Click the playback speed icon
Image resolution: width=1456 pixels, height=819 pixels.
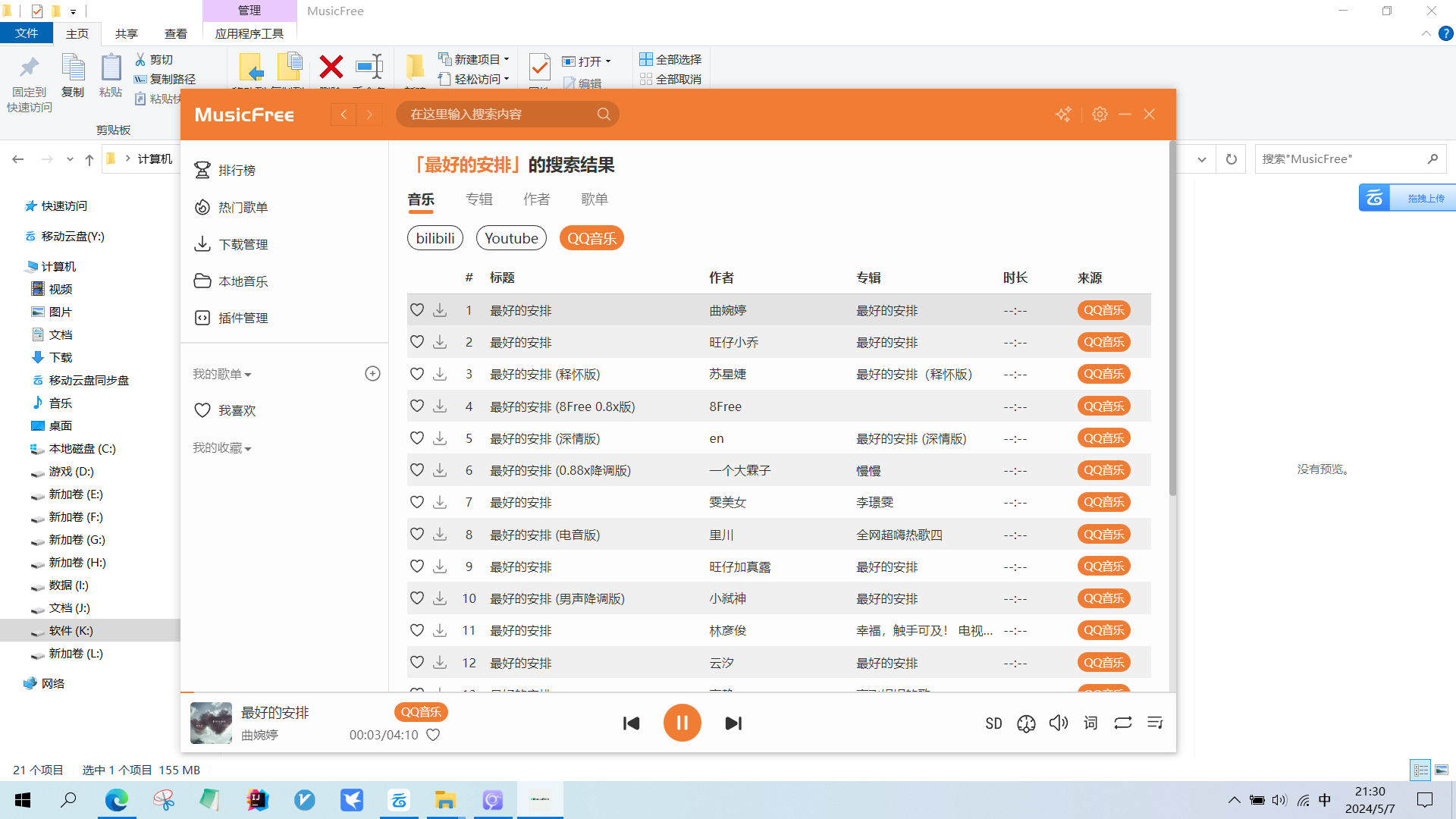pos(1026,723)
